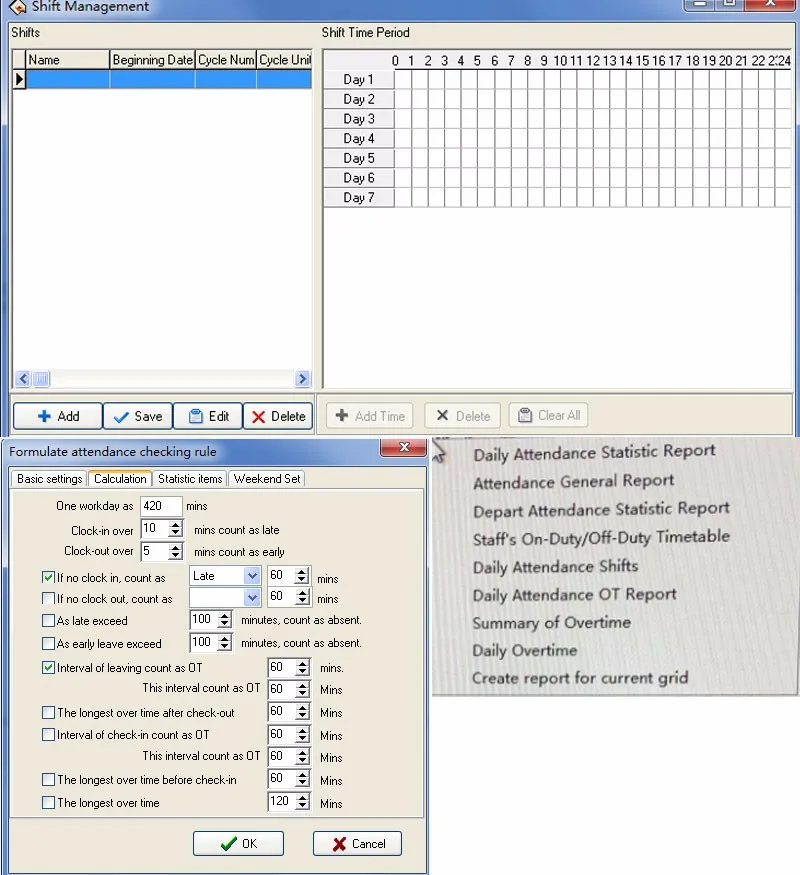Select the Day 5 row header
800x875 pixels.
359,158
